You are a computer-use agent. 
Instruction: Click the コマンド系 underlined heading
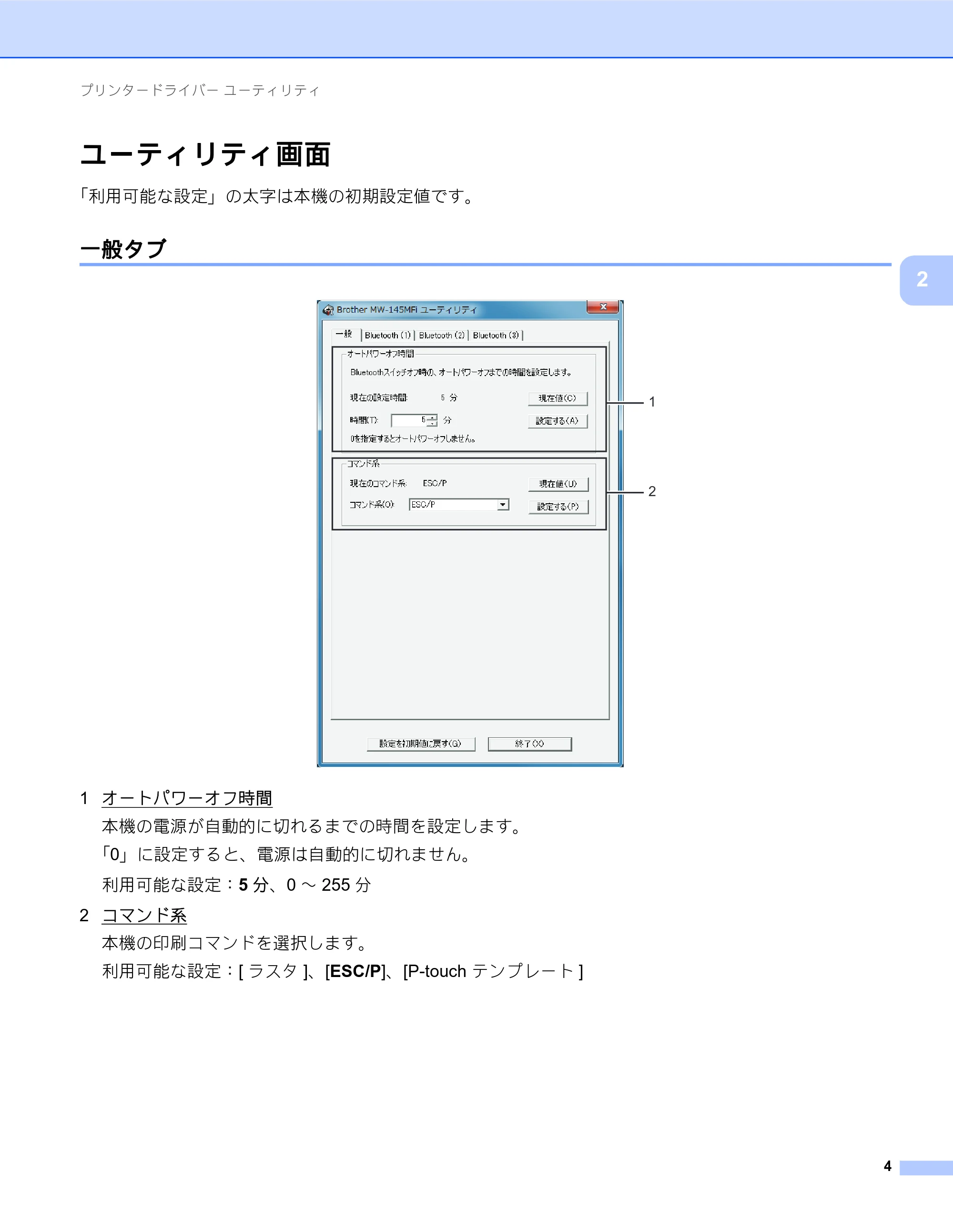[144, 915]
